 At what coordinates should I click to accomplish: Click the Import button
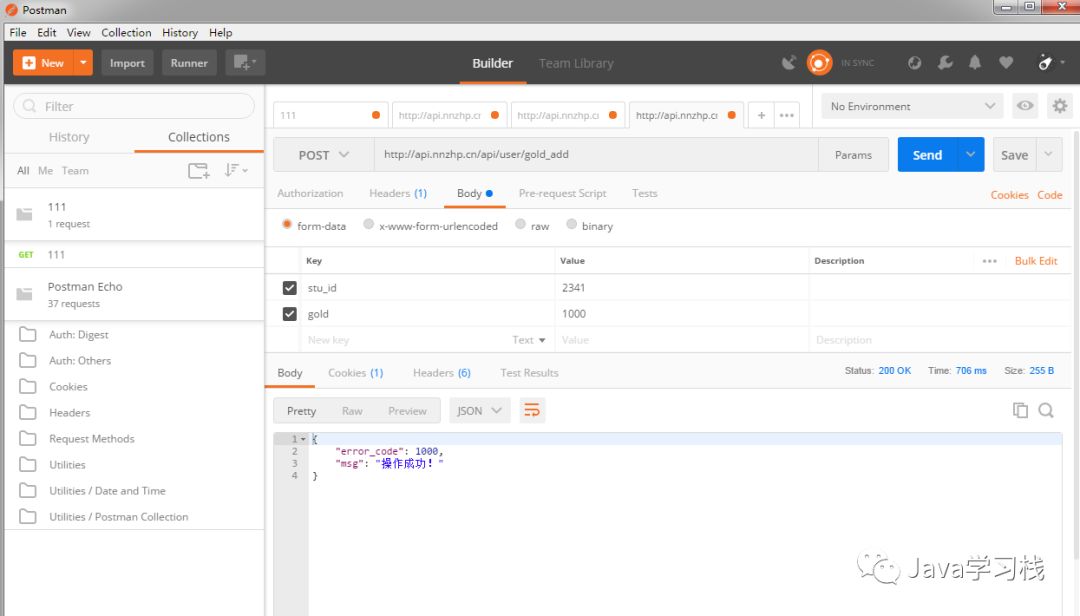pos(127,63)
